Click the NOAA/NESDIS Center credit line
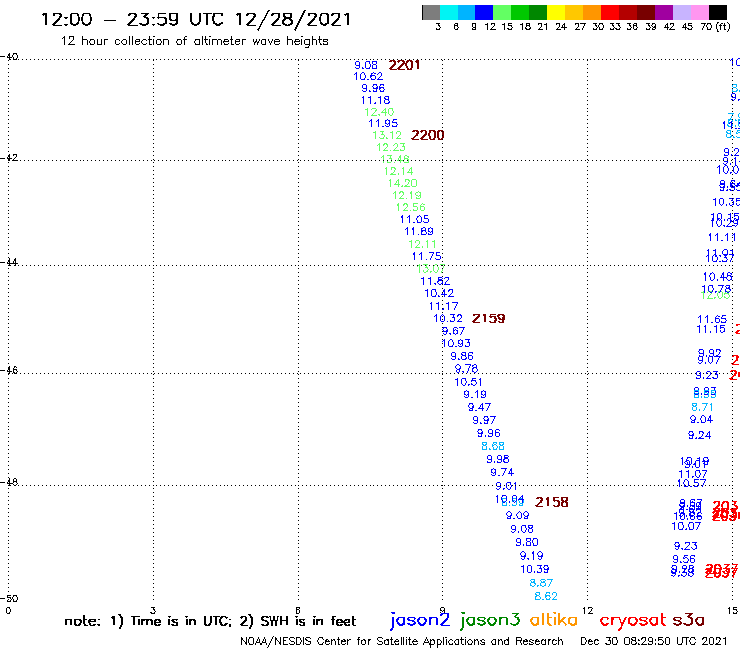Image resolution: width=740 pixels, height=650 pixels. click(402, 642)
